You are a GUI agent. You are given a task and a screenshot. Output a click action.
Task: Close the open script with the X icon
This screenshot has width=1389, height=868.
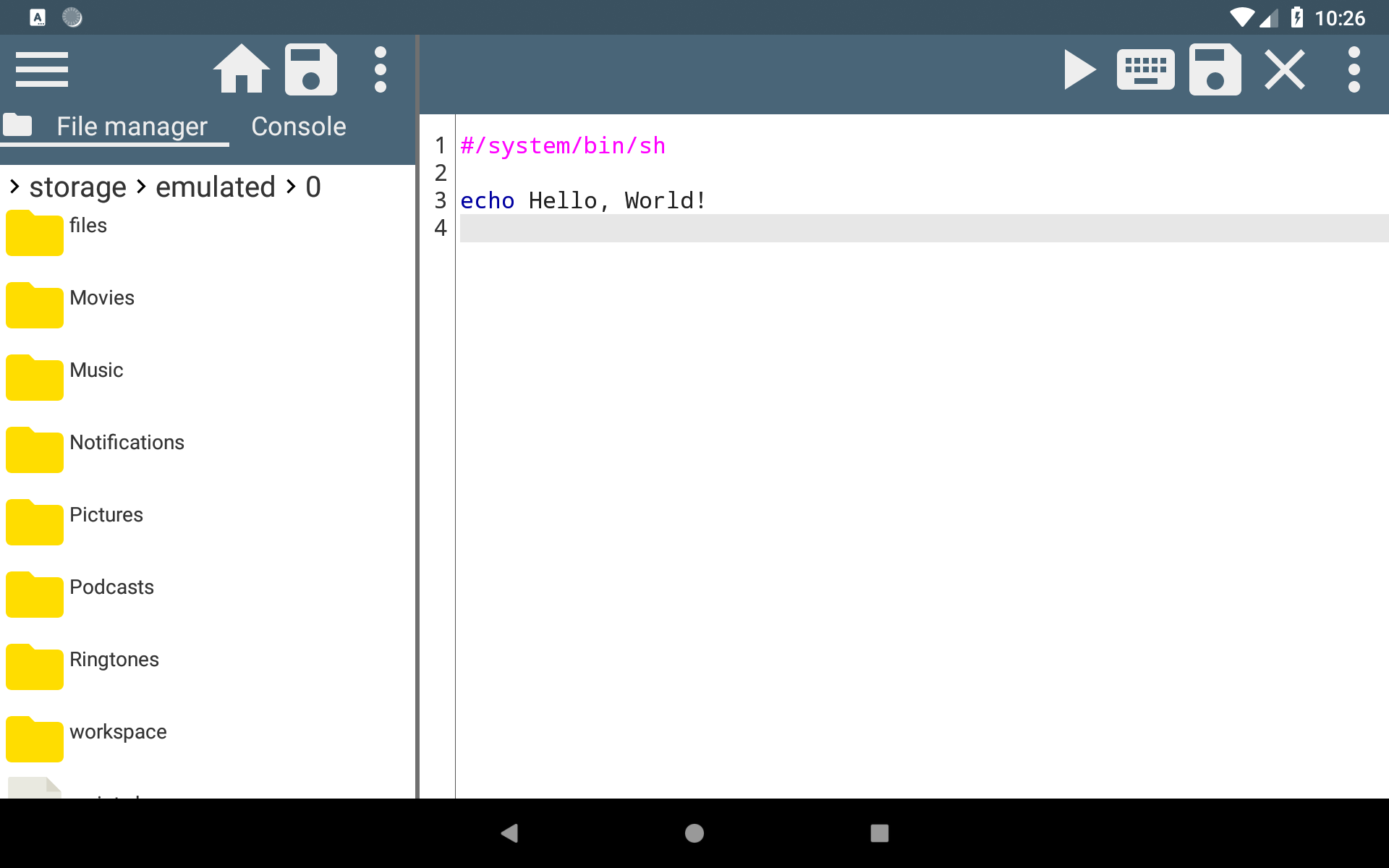click(x=1284, y=69)
